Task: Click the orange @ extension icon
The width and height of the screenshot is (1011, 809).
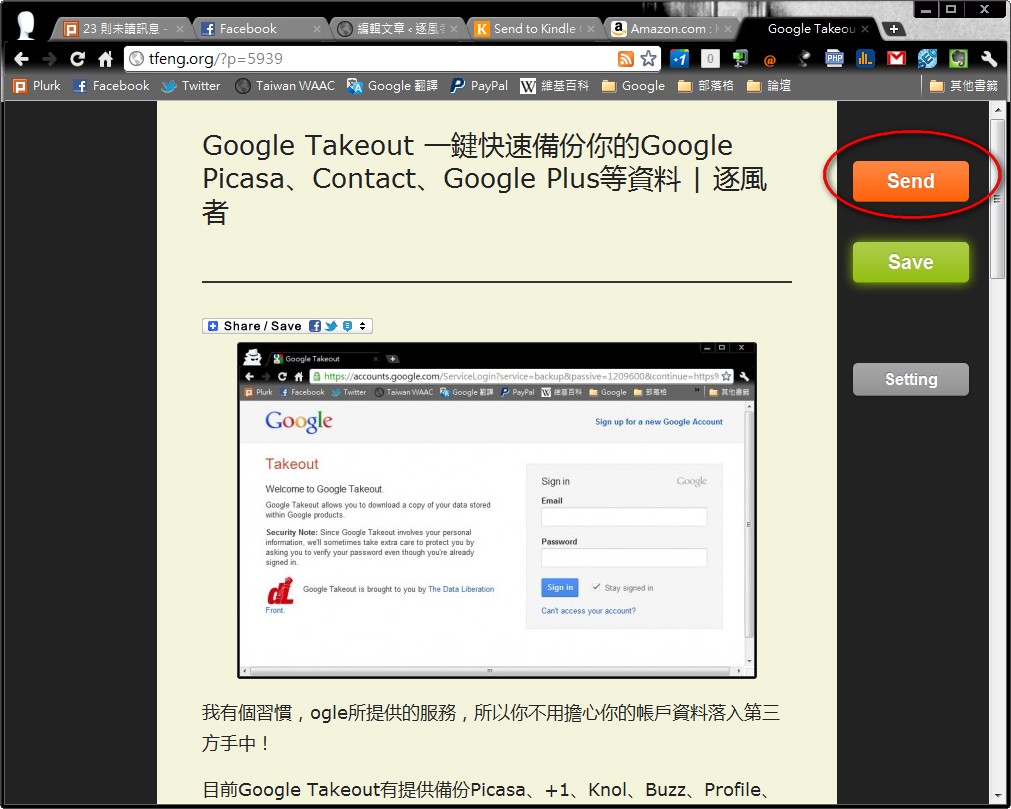Action: point(770,60)
